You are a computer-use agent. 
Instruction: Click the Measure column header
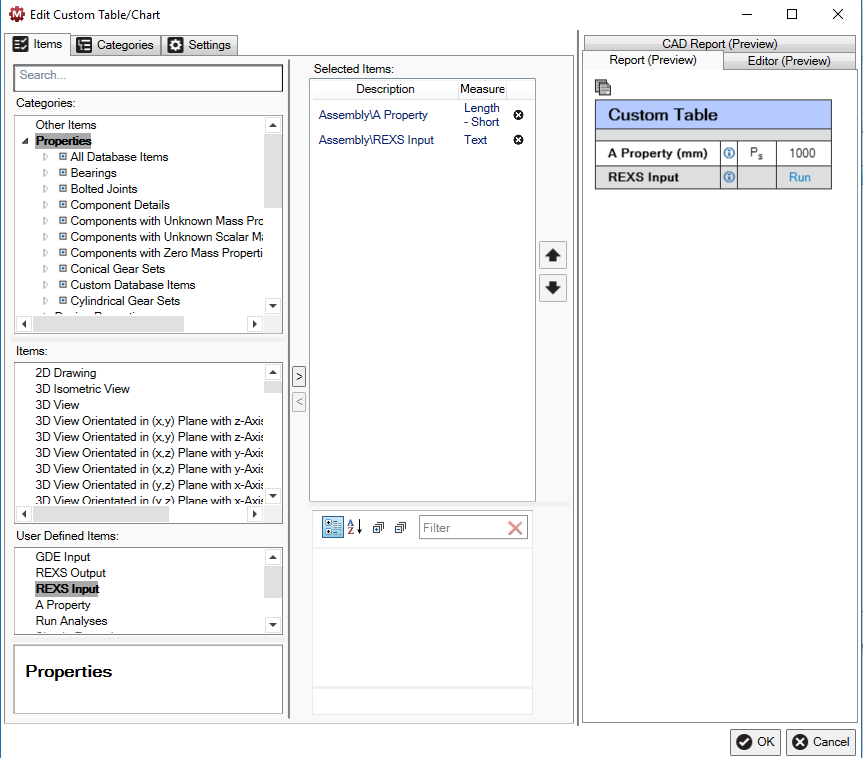point(482,89)
